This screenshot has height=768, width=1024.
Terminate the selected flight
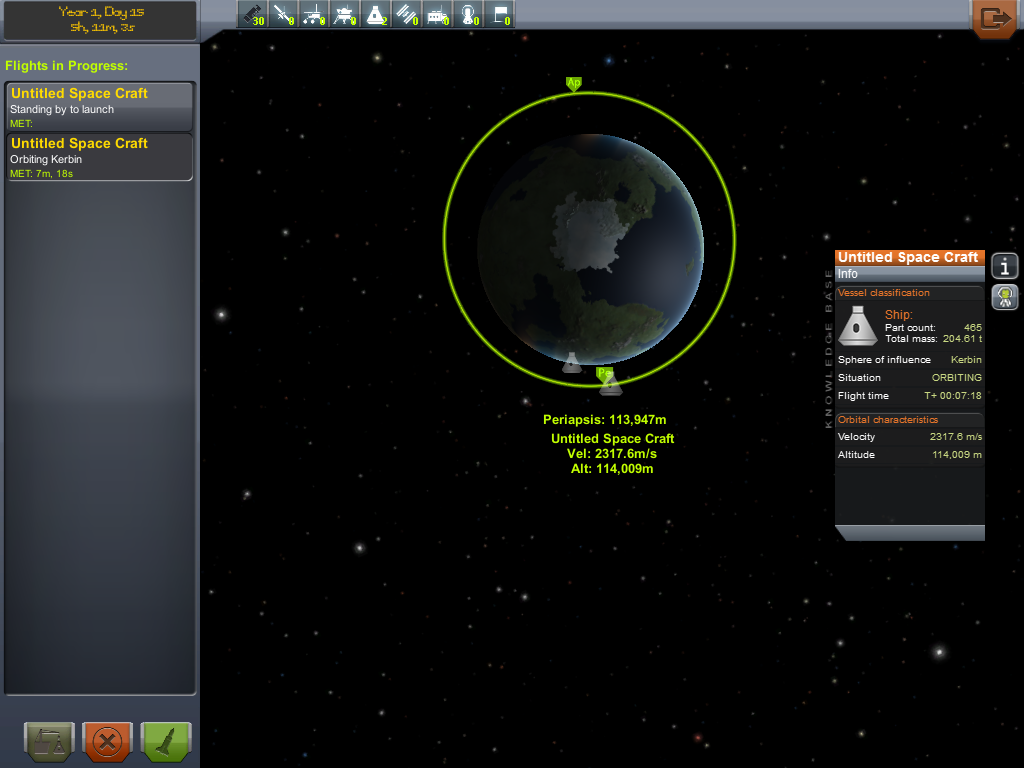pos(108,742)
